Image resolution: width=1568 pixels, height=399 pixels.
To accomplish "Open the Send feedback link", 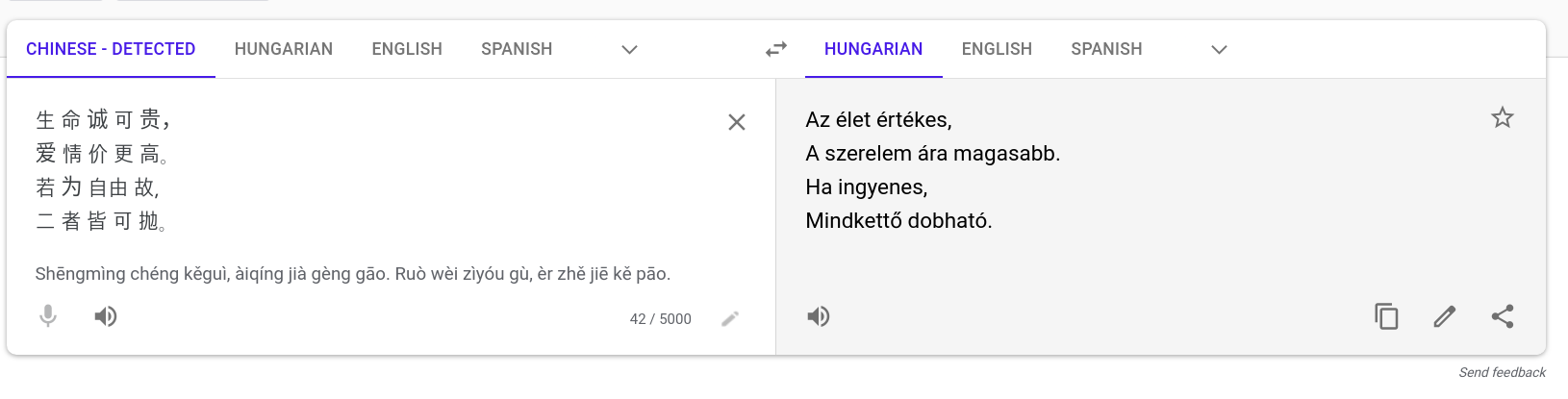I will coord(1502,373).
